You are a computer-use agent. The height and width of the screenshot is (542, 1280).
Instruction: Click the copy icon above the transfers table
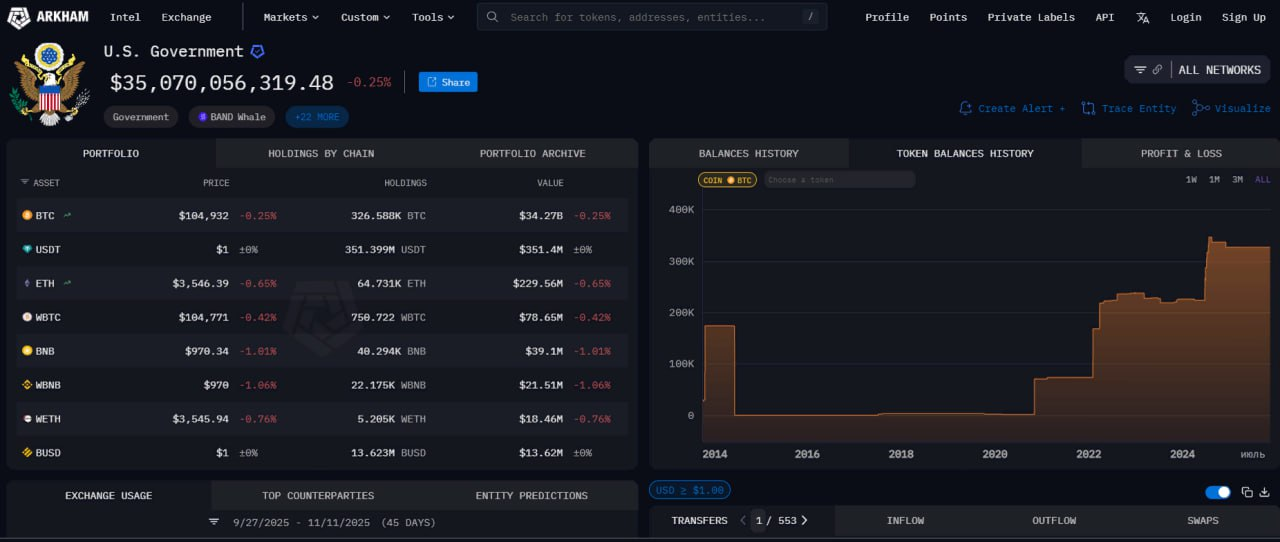1247,492
